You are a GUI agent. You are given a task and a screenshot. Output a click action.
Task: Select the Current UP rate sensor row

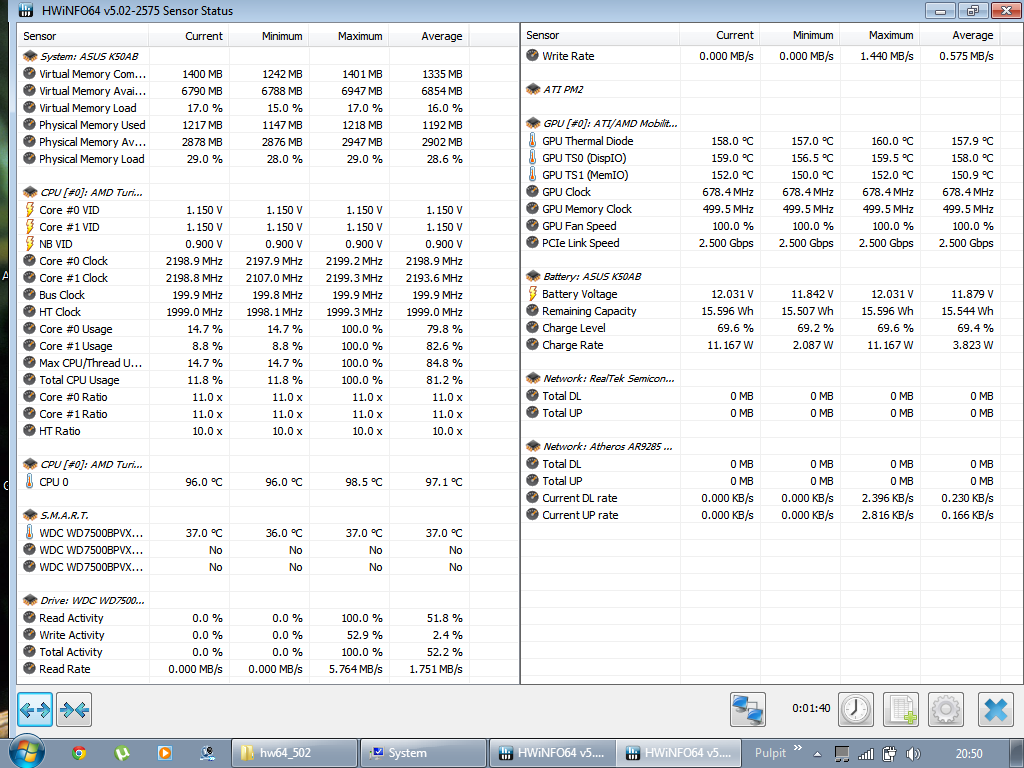pos(761,515)
